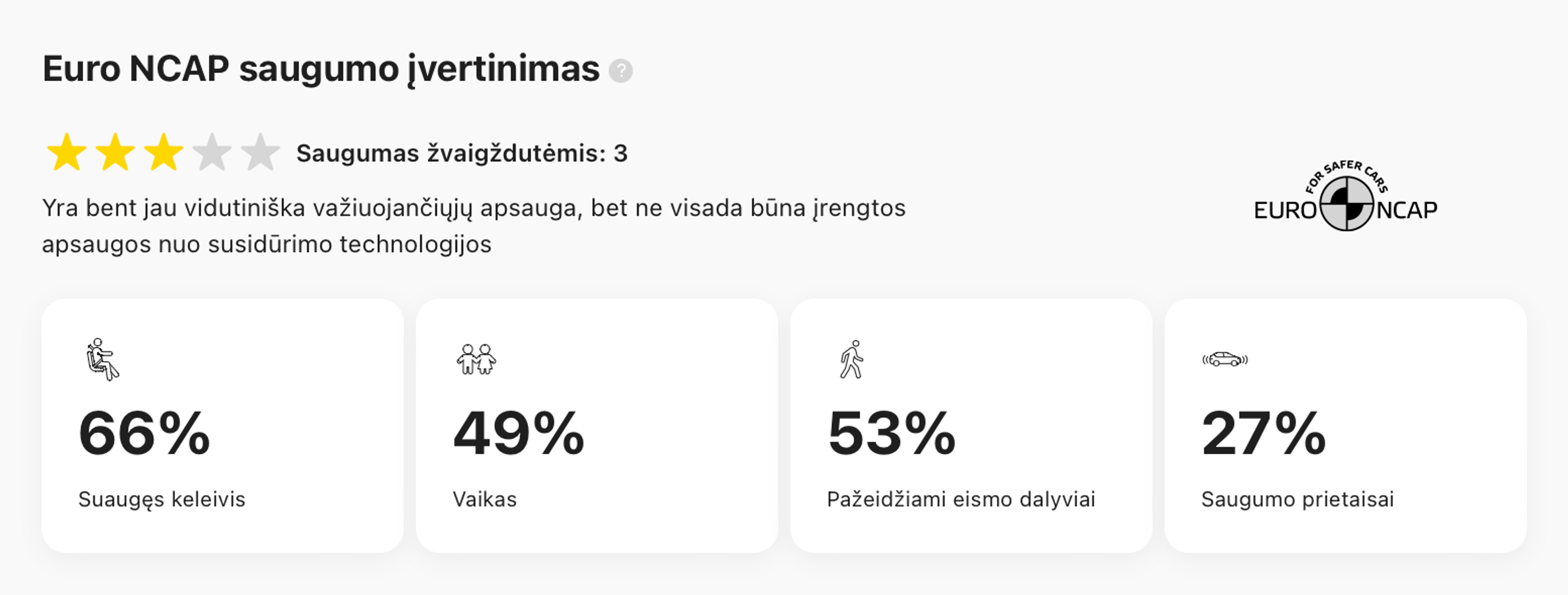This screenshot has height=595, width=1568.
Task: Click the Euro NCAP saugumo įvertinimas heading
Action: [321, 69]
